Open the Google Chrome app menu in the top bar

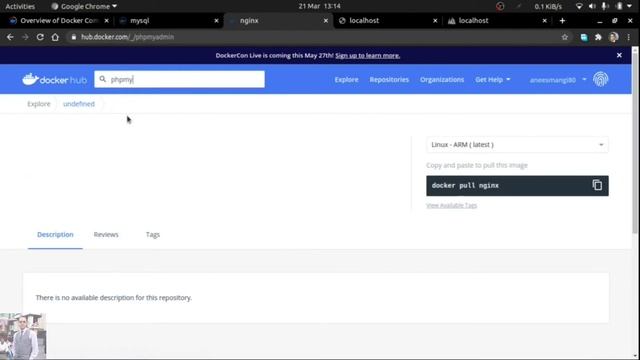click(x=84, y=6)
